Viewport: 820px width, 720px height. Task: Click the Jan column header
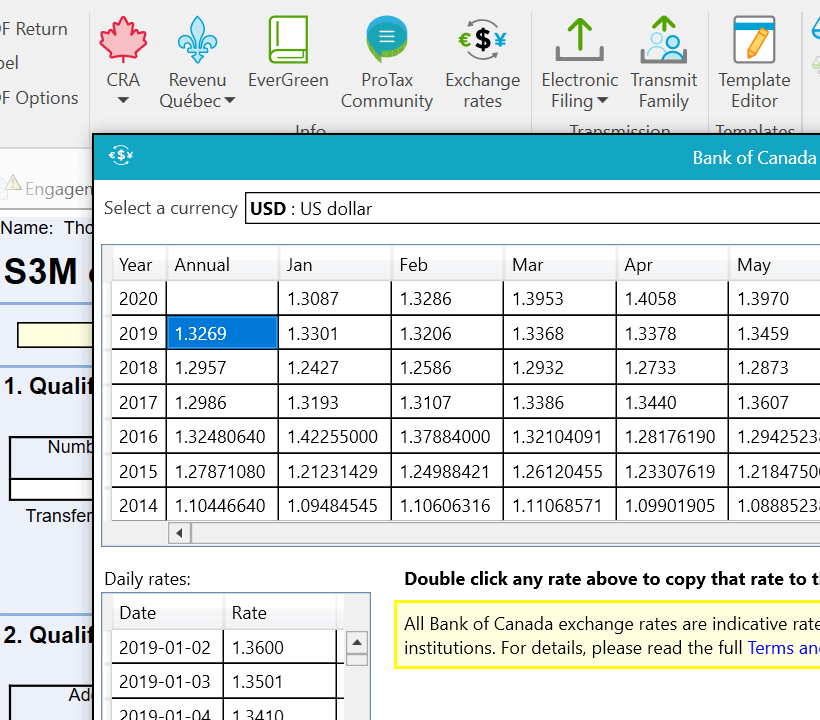click(335, 265)
